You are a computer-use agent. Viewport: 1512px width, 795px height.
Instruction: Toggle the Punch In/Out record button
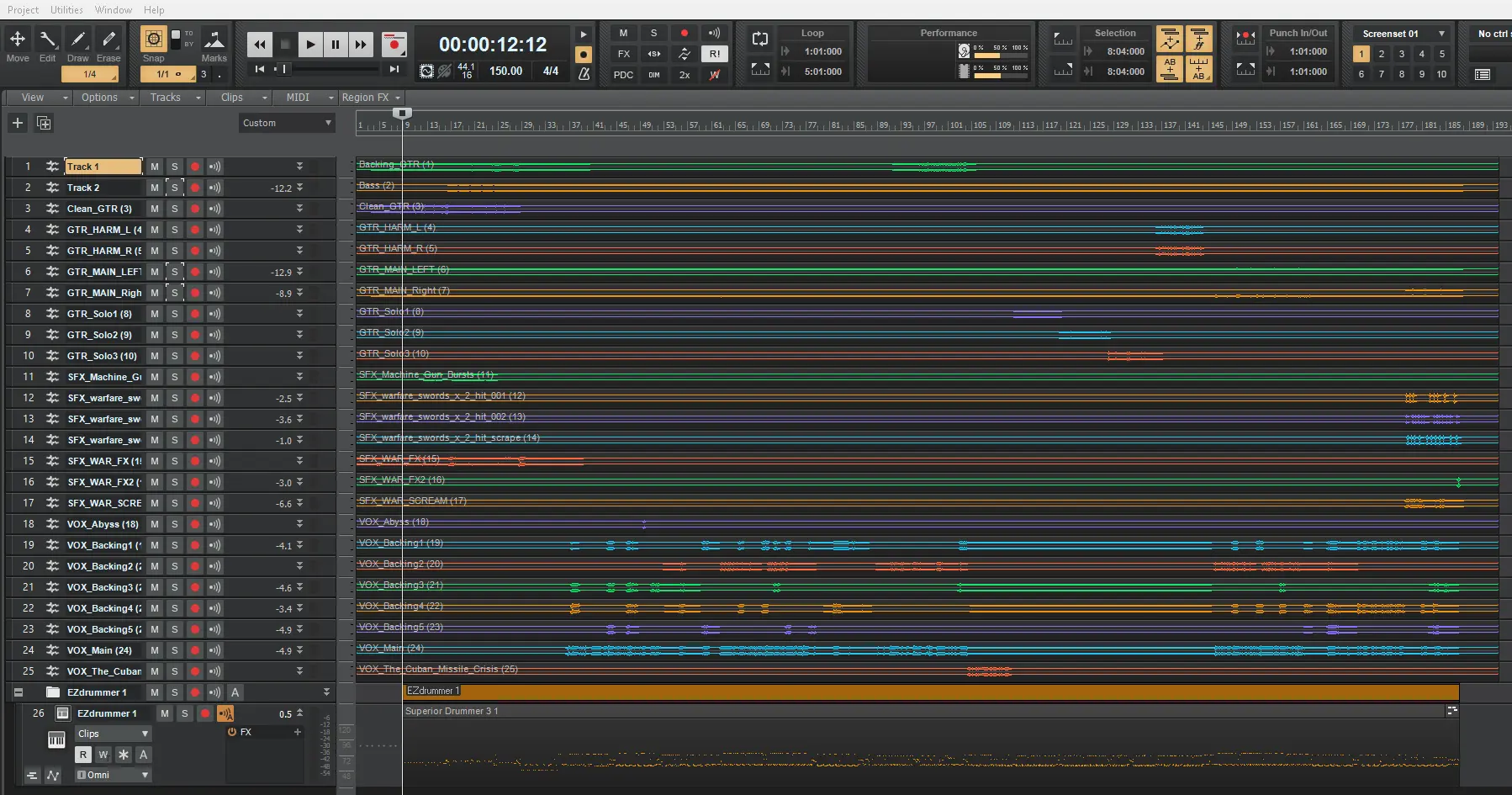pyautogui.click(x=1245, y=37)
